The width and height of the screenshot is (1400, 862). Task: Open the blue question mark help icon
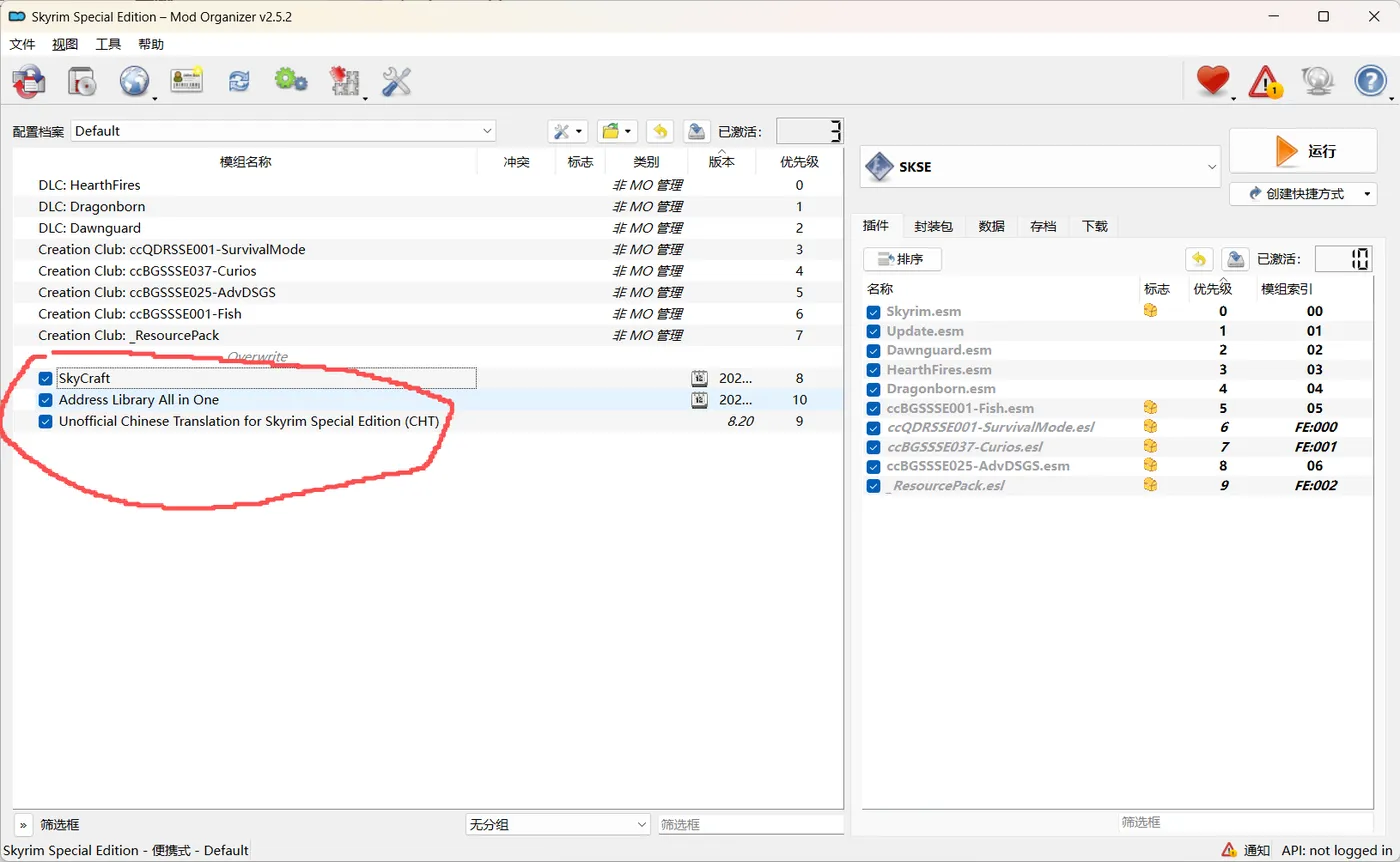point(1370,82)
